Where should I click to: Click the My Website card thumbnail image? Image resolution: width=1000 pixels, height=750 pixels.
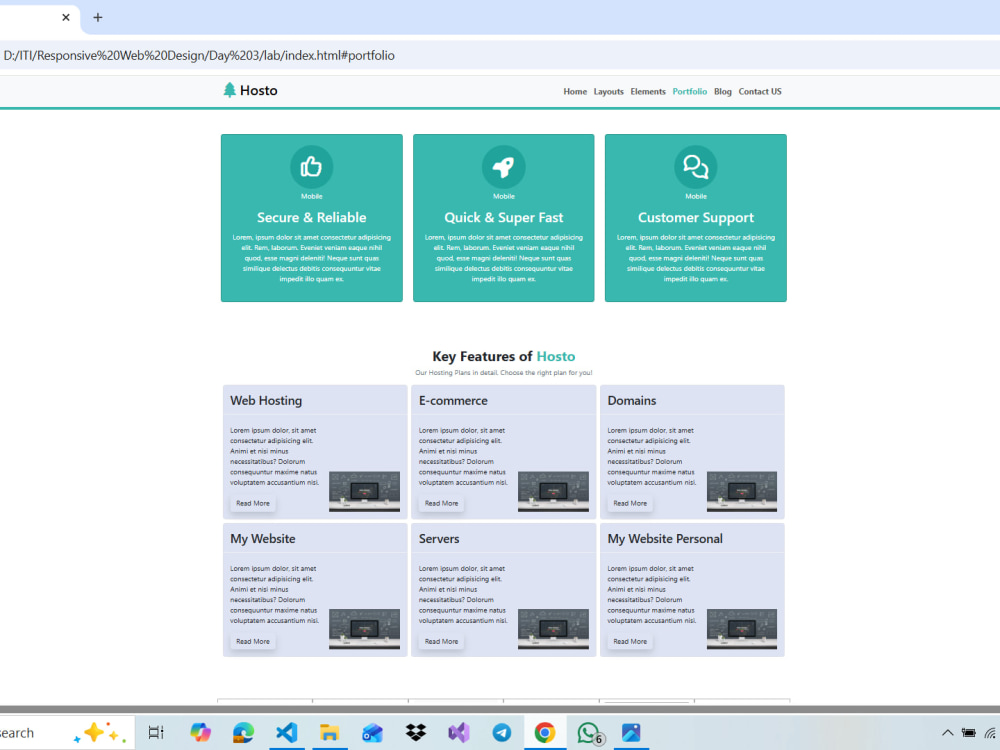coord(364,629)
